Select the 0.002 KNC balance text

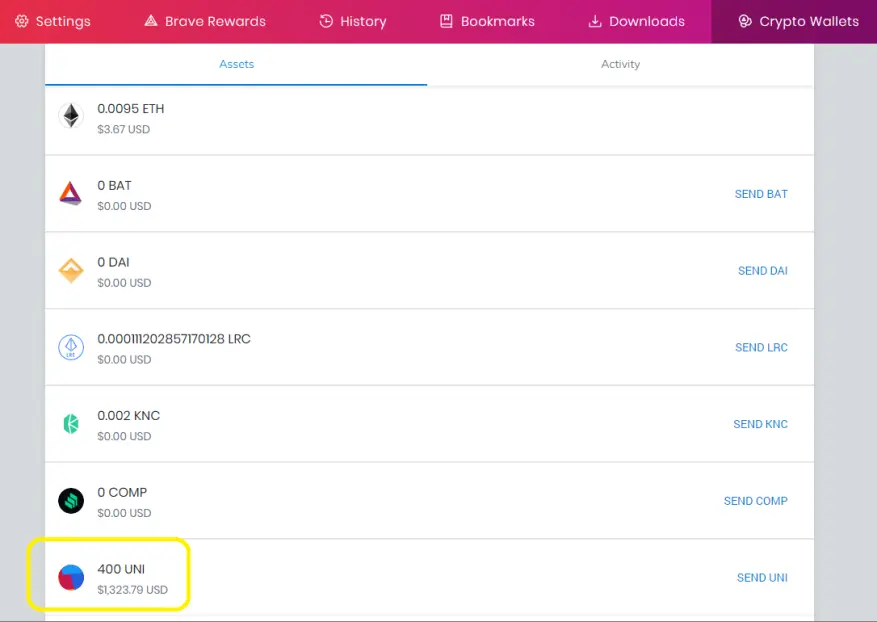(x=129, y=416)
